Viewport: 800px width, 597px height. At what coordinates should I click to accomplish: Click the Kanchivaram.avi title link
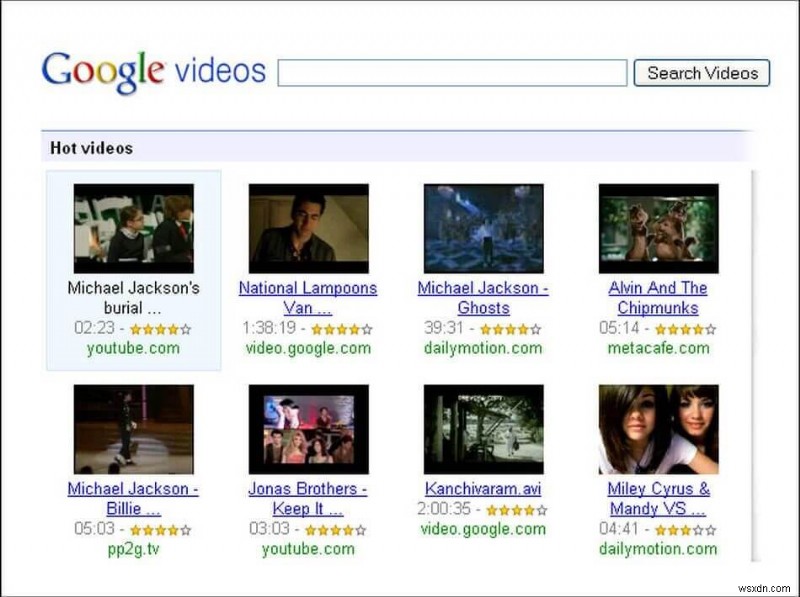[x=483, y=489]
